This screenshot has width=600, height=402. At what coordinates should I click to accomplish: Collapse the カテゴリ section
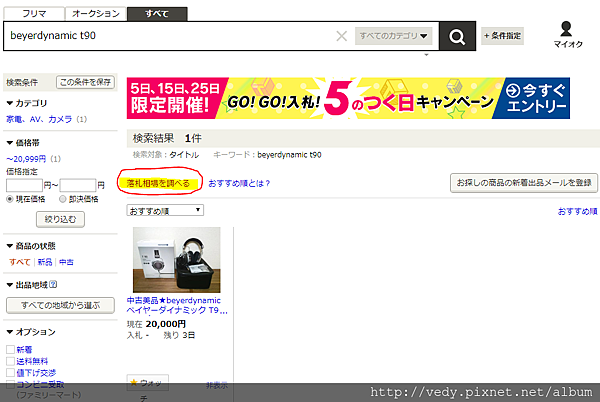pyautogui.click(x=27, y=103)
